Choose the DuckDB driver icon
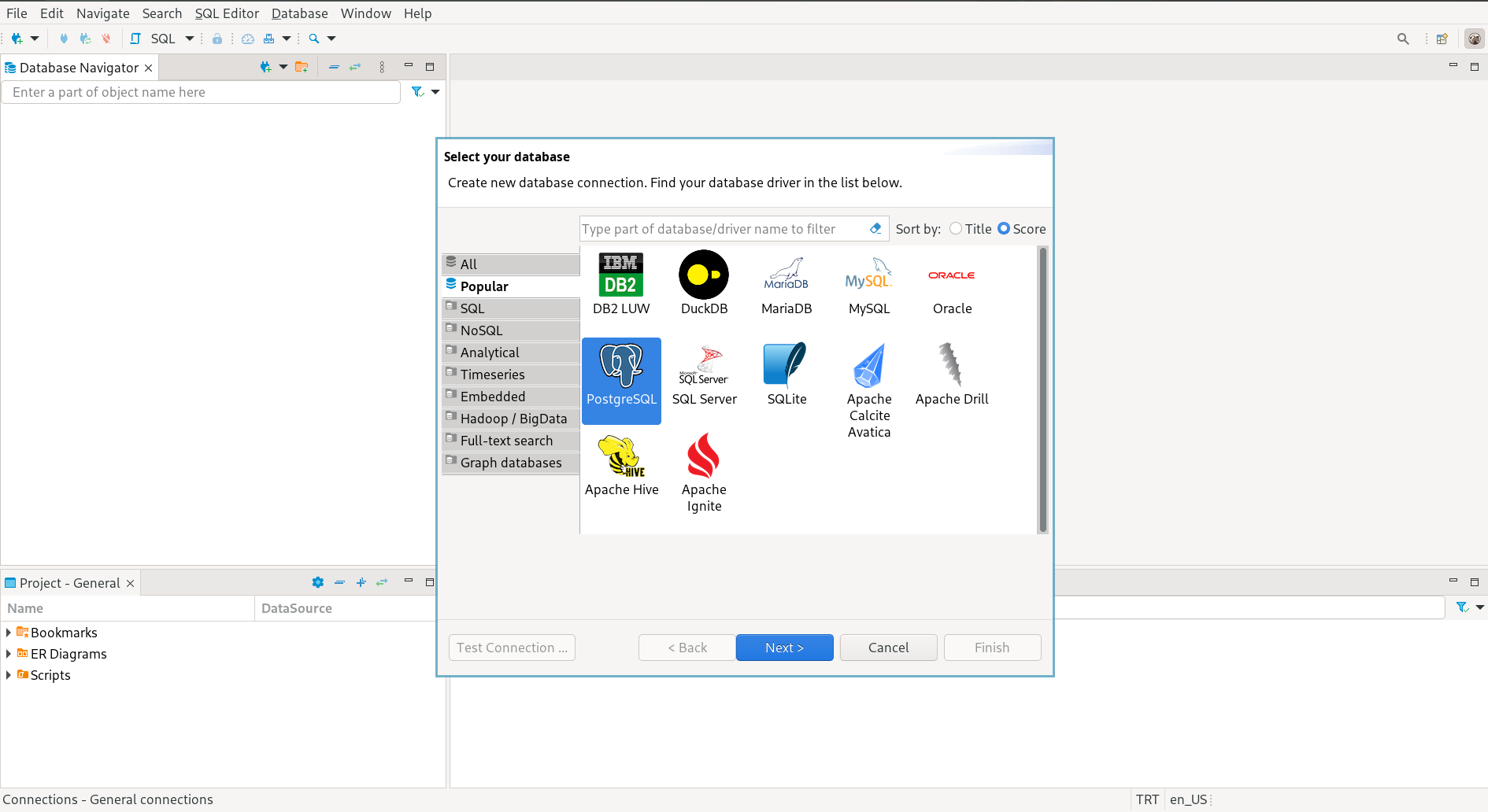Image resolution: width=1488 pixels, height=812 pixels. 704,283
